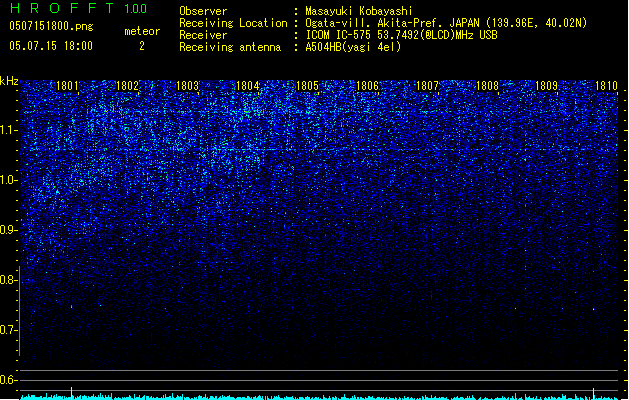Click the 0.7 kHz axis label
Image resolution: width=629 pixels, height=400 pixels.
[x=8, y=330]
